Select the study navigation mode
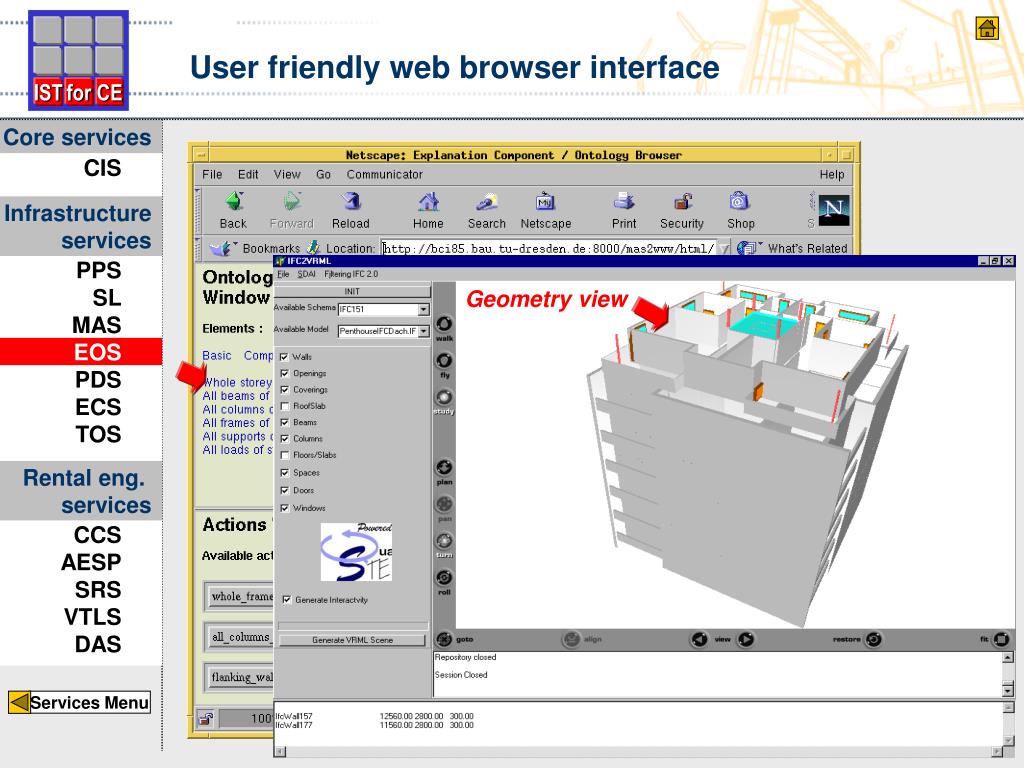Viewport: 1024px width, 768px height. pyautogui.click(x=444, y=397)
